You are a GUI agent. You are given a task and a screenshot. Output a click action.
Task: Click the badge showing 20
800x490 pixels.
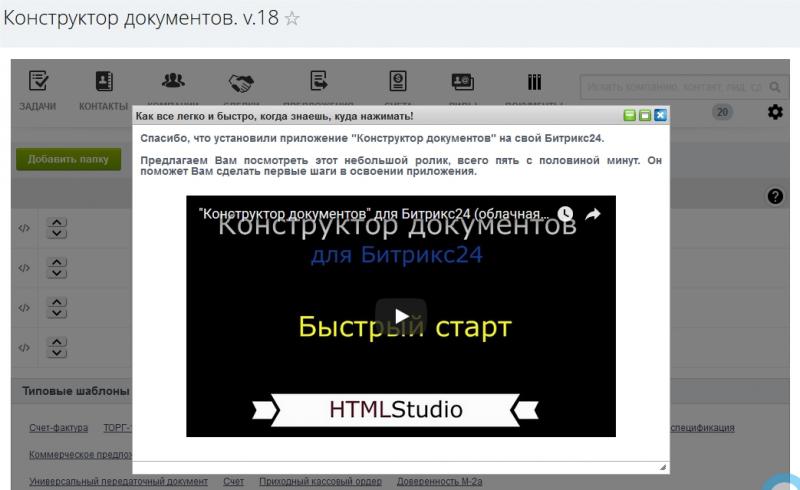click(721, 115)
